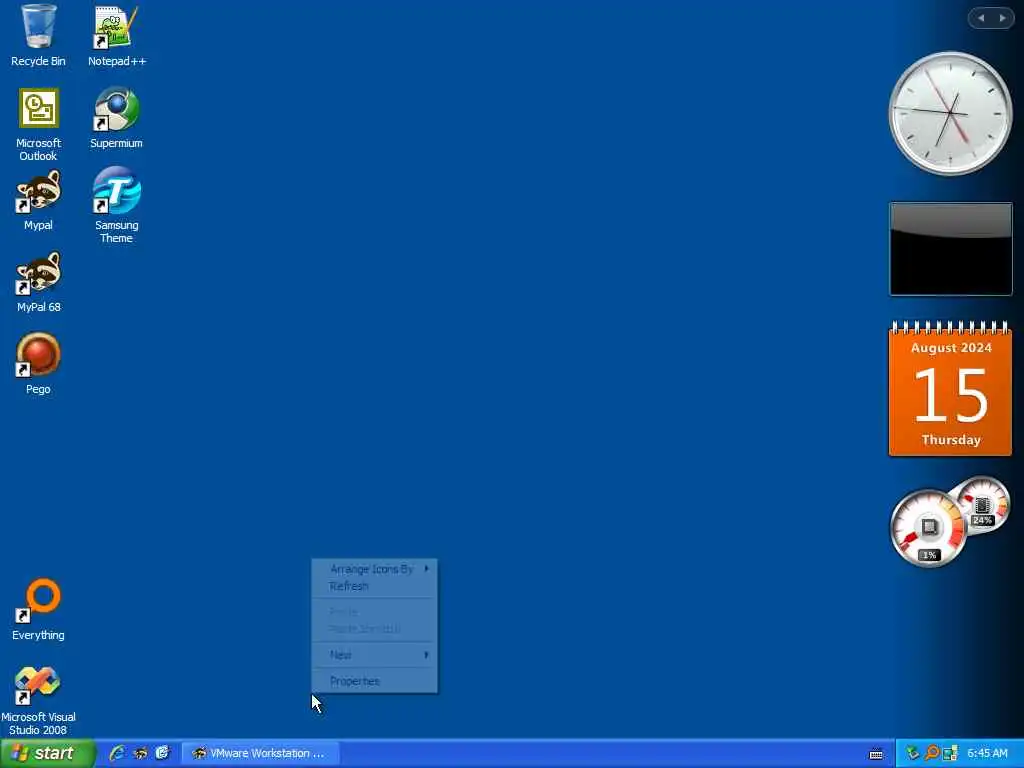1024x768 pixels.
Task: Click the sidebar next gadget arrow
Action: [x=1002, y=18]
